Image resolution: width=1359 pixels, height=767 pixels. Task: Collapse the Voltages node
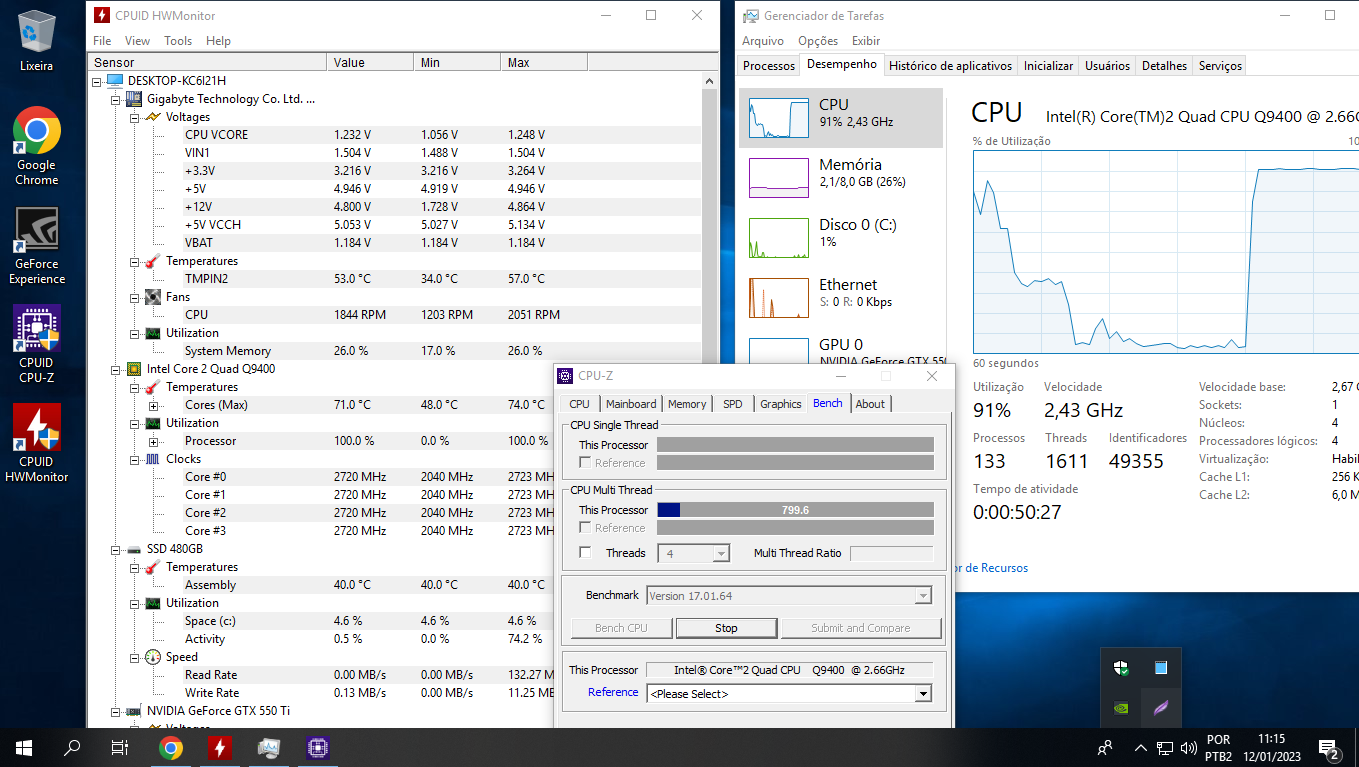click(x=134, y=117)
